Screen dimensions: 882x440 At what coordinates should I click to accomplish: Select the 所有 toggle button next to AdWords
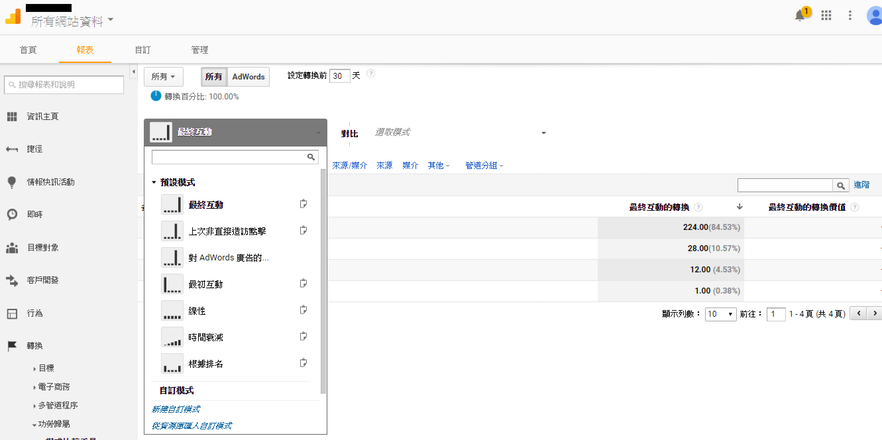pyautogui.click(x=213, y=77)
